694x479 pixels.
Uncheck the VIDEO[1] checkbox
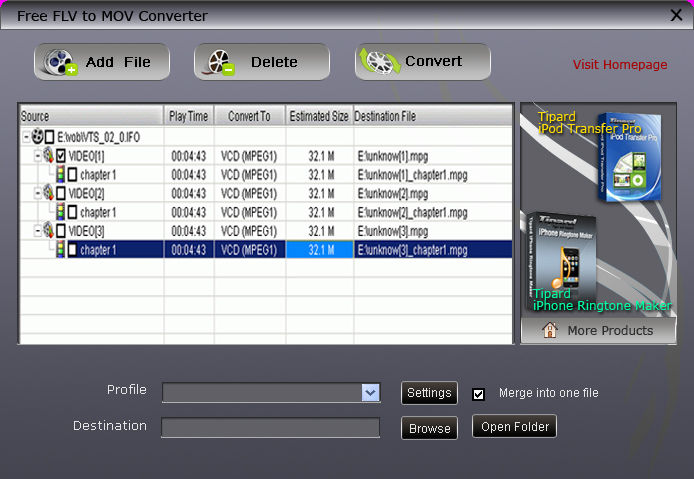pos(61,156)
